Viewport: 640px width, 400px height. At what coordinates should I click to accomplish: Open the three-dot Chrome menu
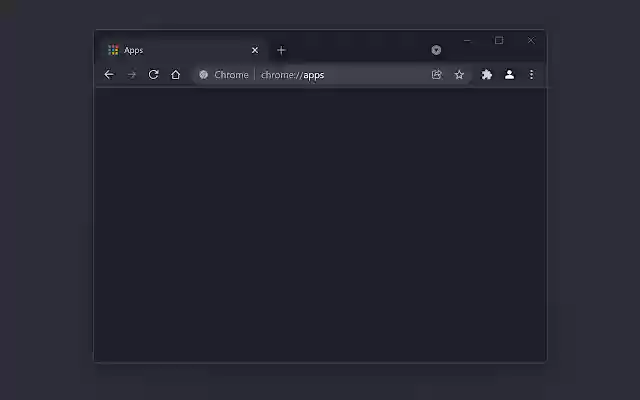click(531, 75)
